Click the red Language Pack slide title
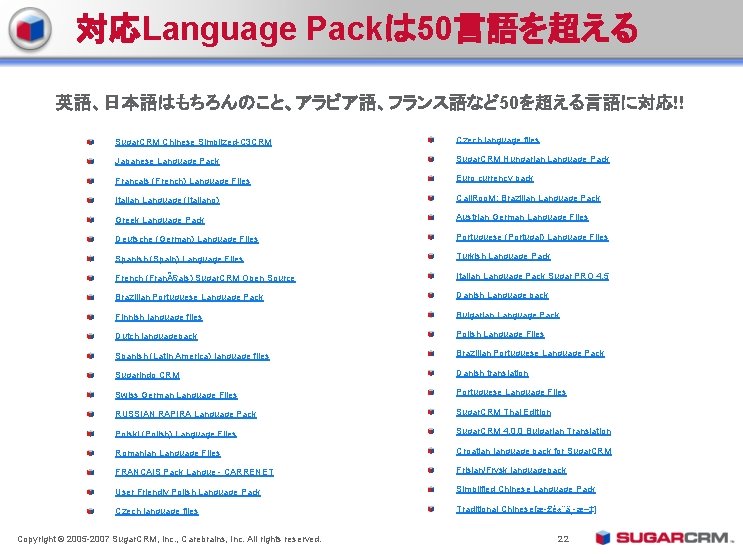This screenshot has height=554, width=743. (356, 29)
